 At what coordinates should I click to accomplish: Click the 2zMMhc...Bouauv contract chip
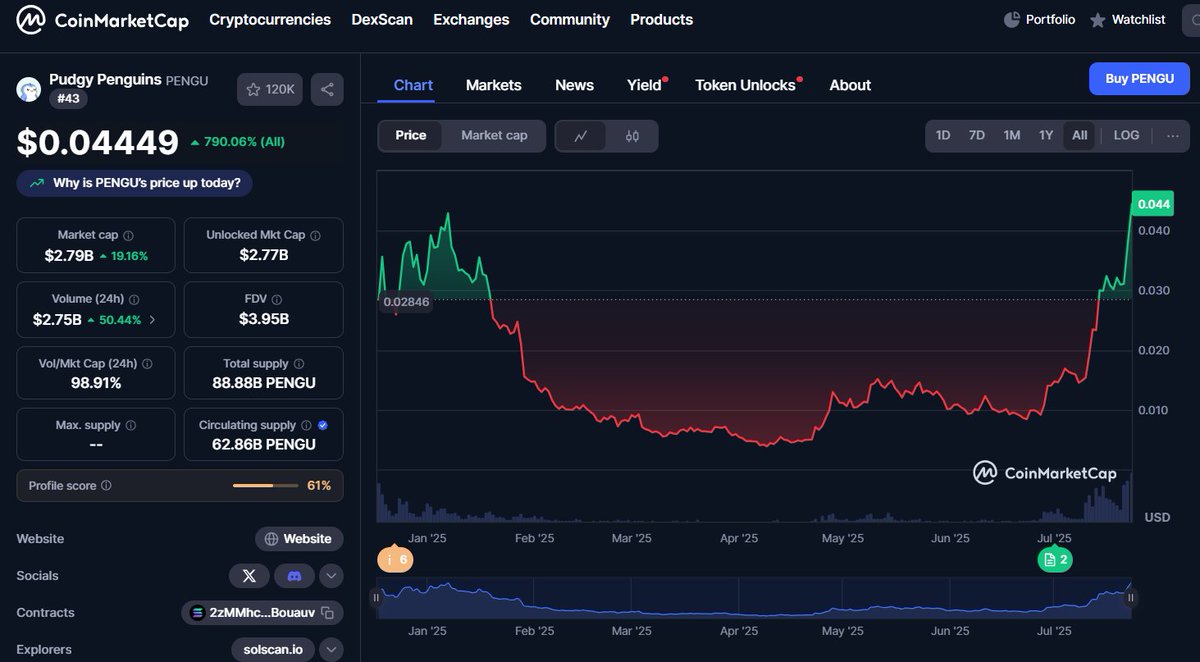pyautogui.click(x=262, y=613)
